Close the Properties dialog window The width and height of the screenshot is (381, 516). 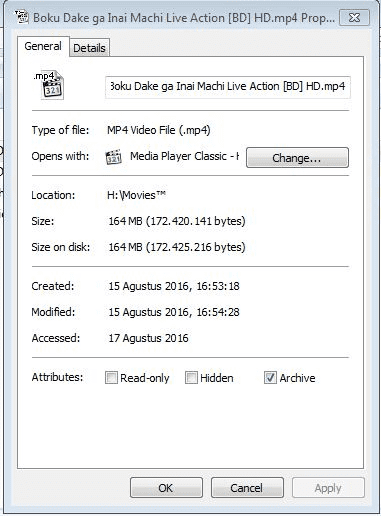(x=354, y=17)
